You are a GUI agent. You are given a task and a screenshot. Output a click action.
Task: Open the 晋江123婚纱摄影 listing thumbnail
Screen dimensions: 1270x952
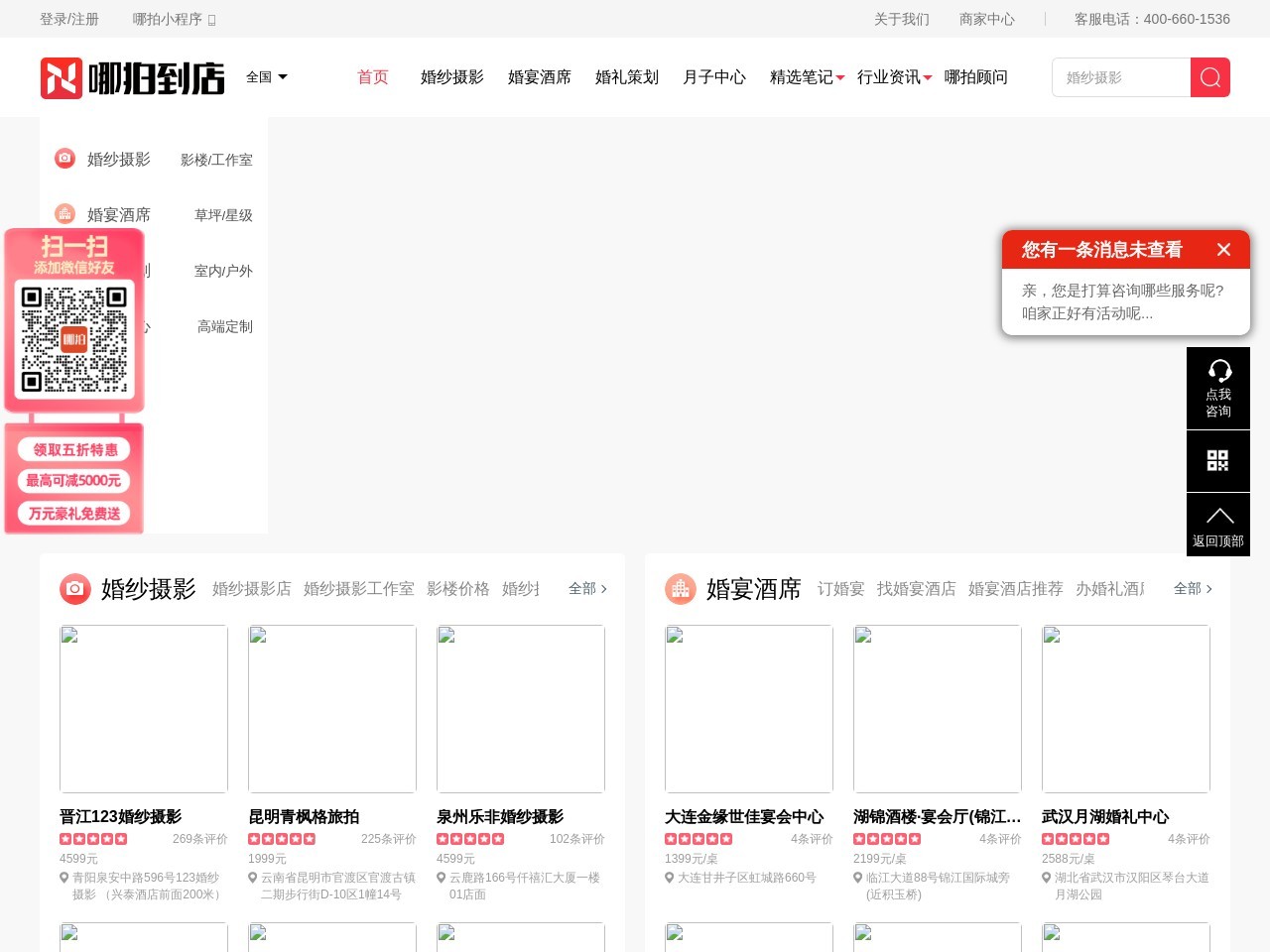(143, 708)
